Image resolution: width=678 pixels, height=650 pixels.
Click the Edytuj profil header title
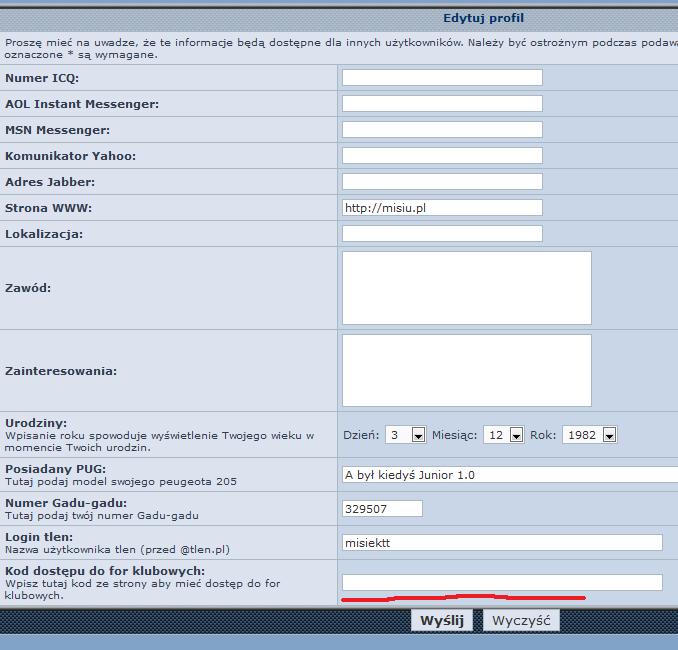point(483,18)
